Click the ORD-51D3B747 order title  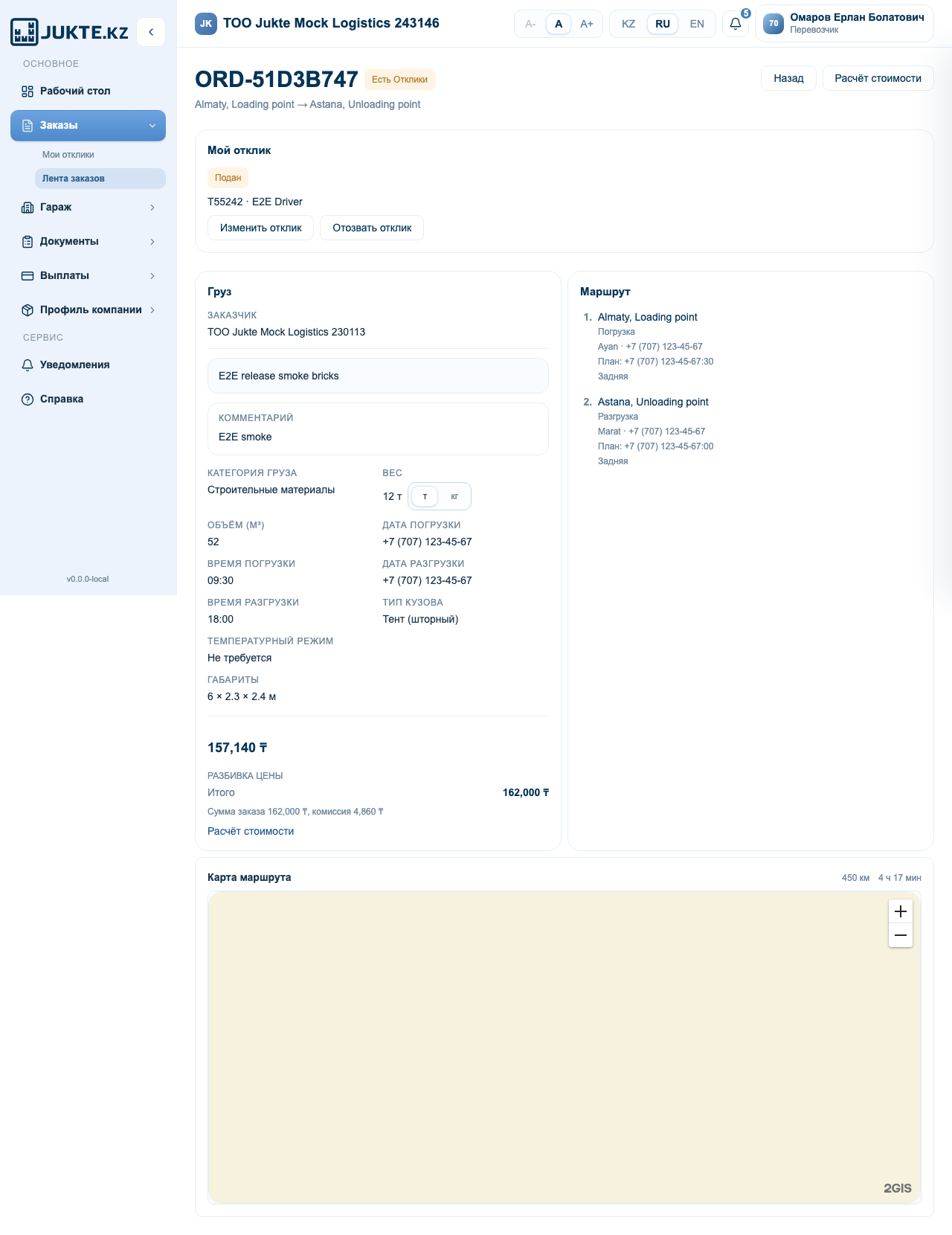[x=277, y=80]
